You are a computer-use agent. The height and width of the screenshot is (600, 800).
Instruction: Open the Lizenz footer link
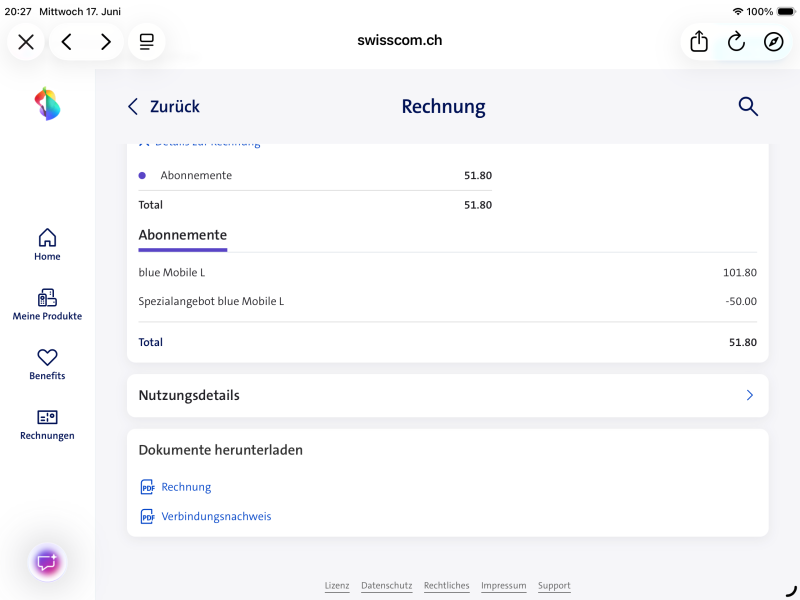(x=337, y=586)
